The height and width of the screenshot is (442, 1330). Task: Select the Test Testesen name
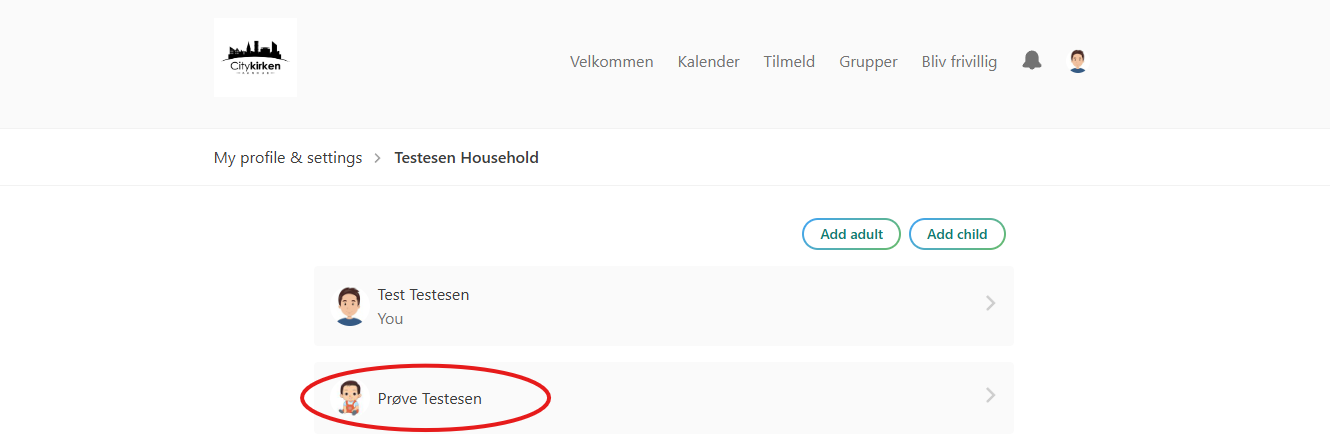click(x=423, y=295)
